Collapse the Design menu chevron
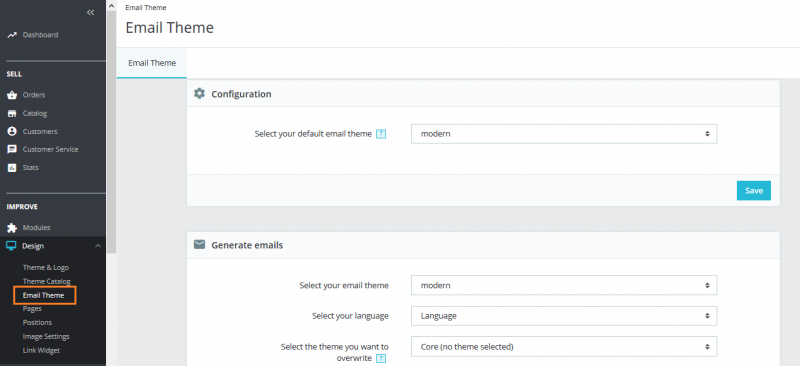 98,246
